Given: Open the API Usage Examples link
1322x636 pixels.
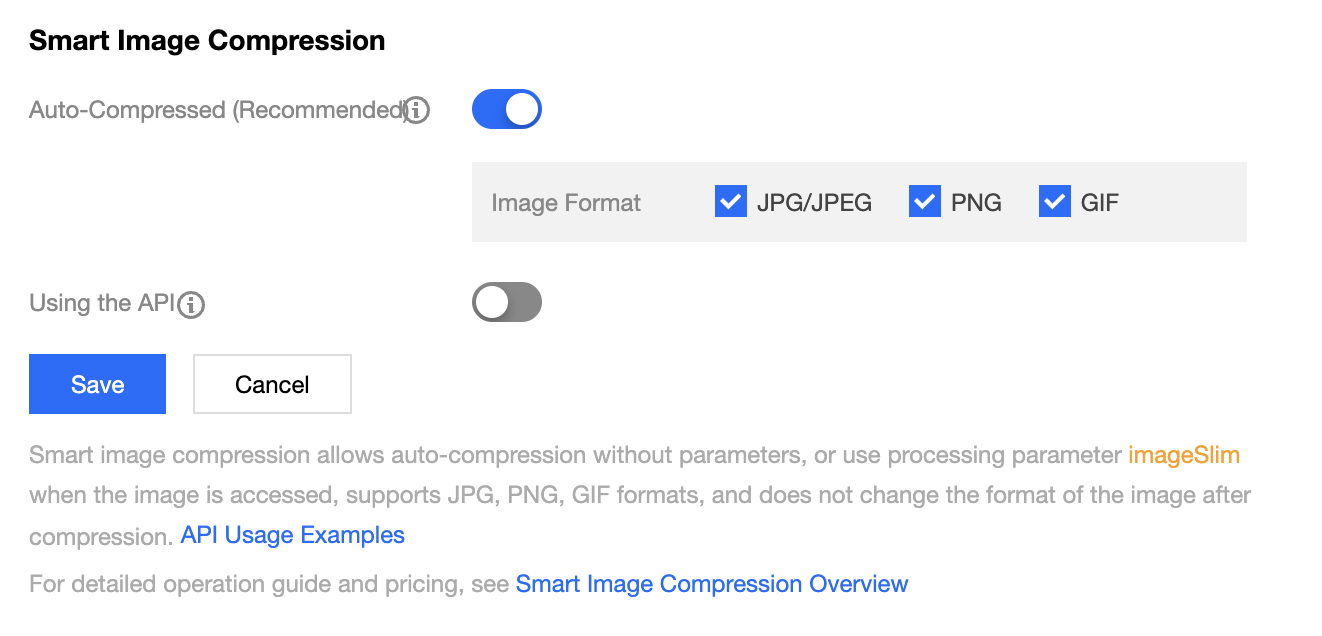Looking at the screenshot, I should (292, 535).
